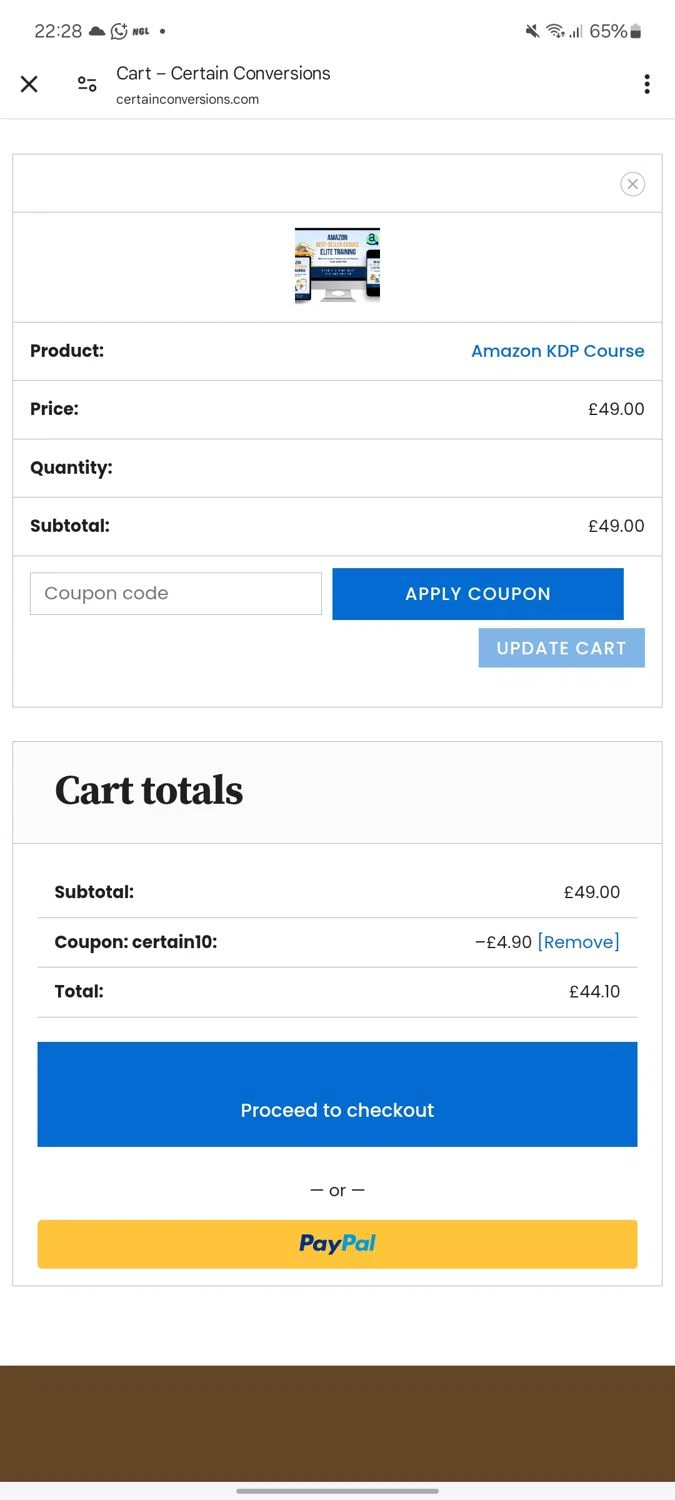Tap the Amazon KDP Course product thumbnail
Image resolution: width=675 pixels, height=1500 pixels.
click(x=337, y=265)
